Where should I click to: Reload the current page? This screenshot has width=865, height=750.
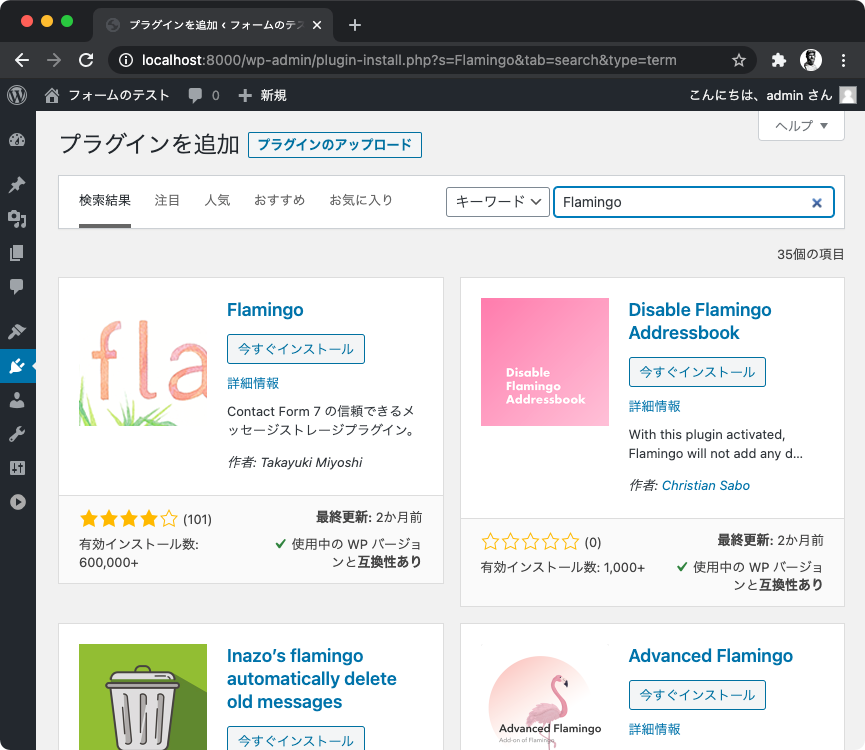(x=86, y=60)
